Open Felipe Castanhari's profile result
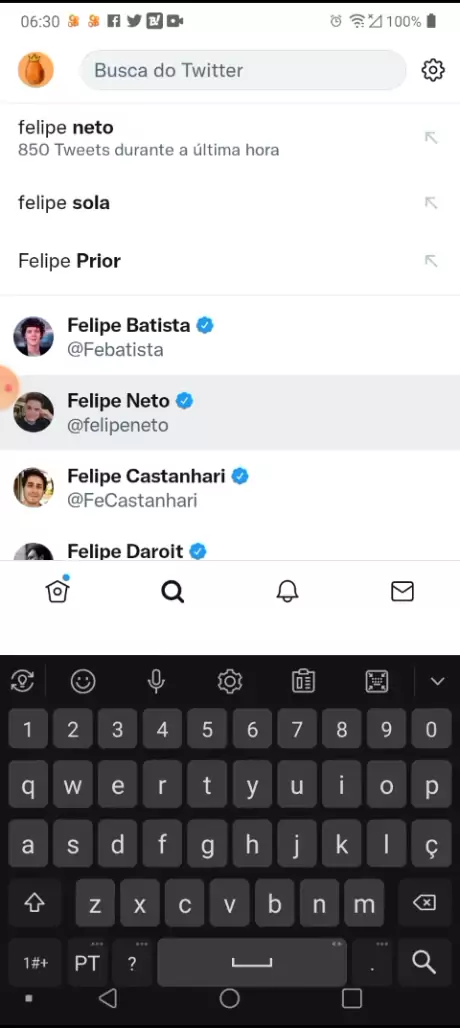 230,488
